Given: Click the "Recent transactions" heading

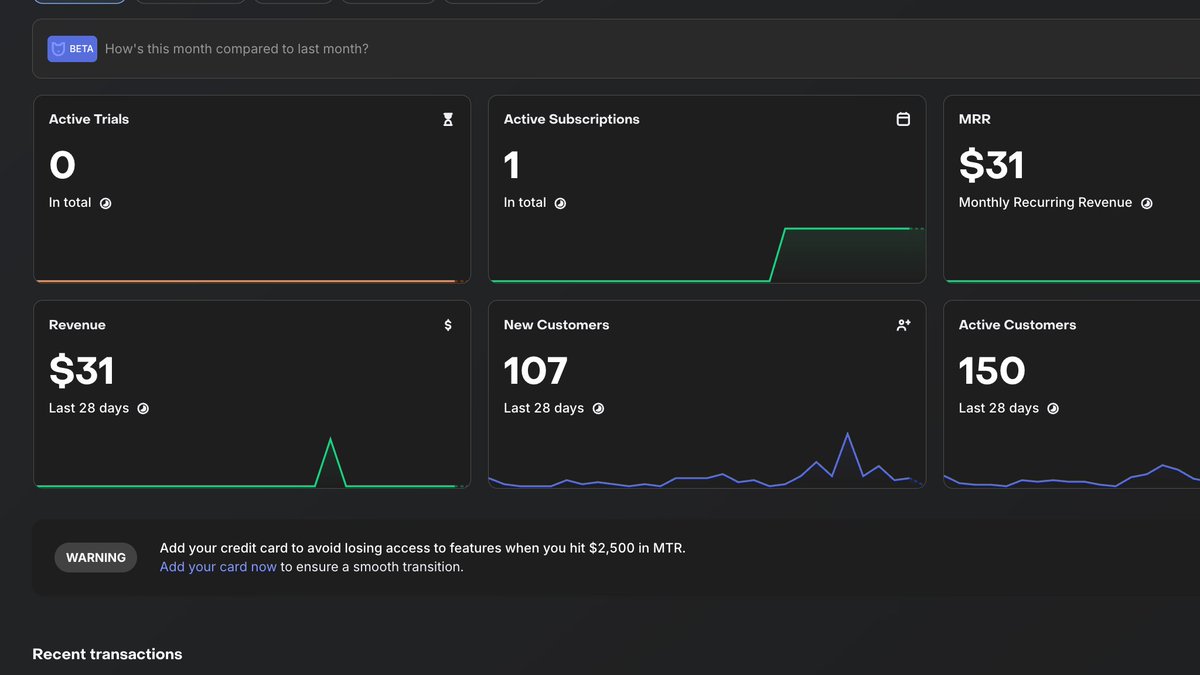Looking at the screenshot, I should 107,654.
